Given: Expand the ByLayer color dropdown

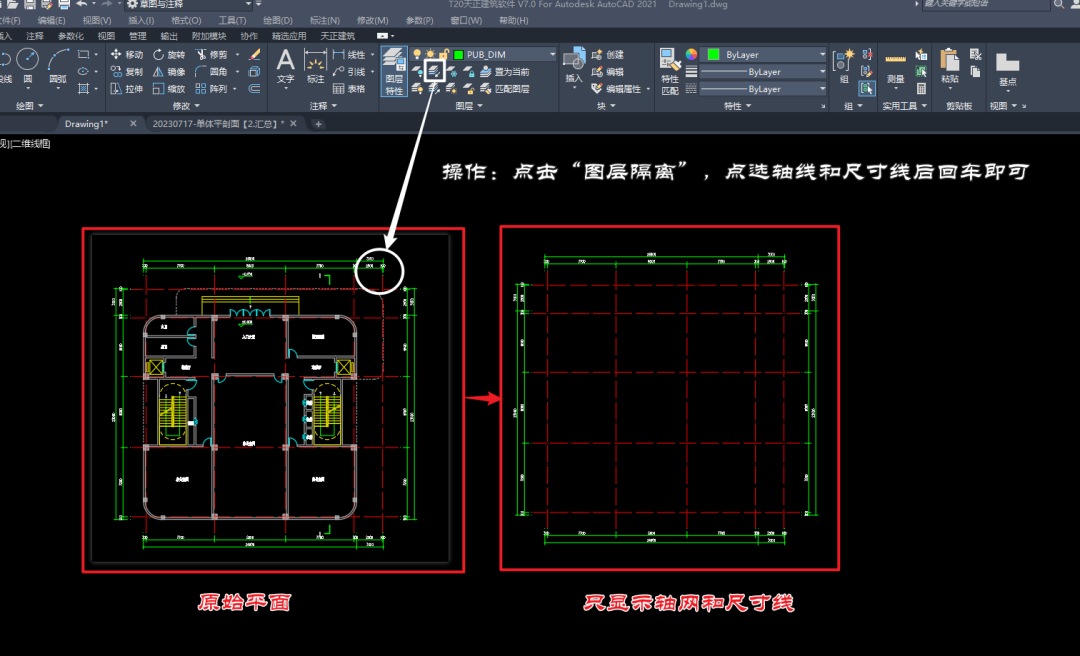Looking at the screenshot, I should coord(822,54).
